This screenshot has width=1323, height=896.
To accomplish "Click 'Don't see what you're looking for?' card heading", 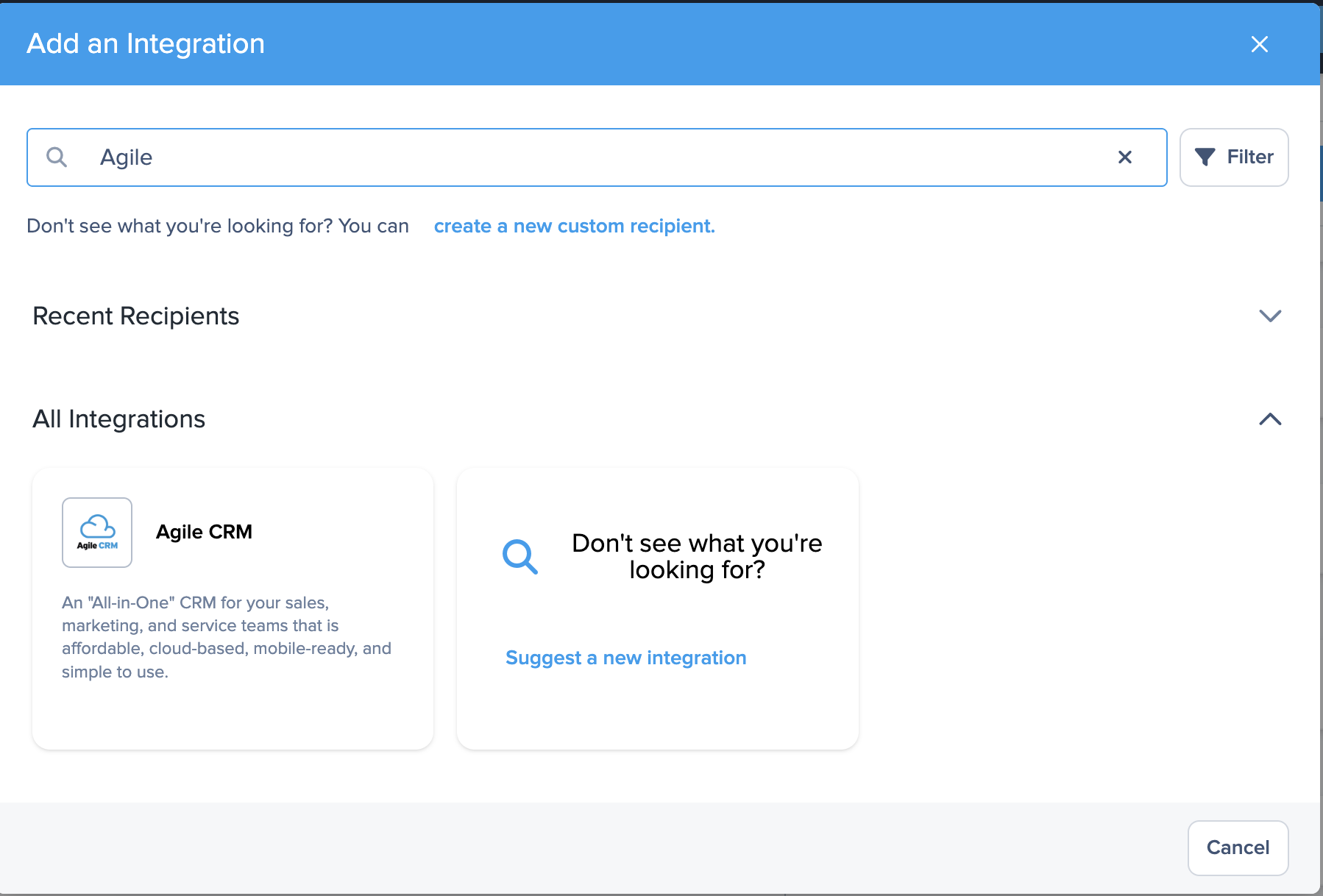I will [697, 556].
